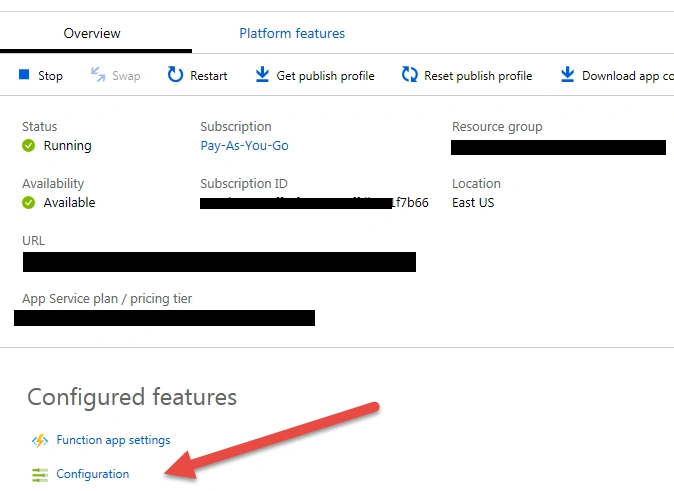Click the blue Stop square icon

24,75
